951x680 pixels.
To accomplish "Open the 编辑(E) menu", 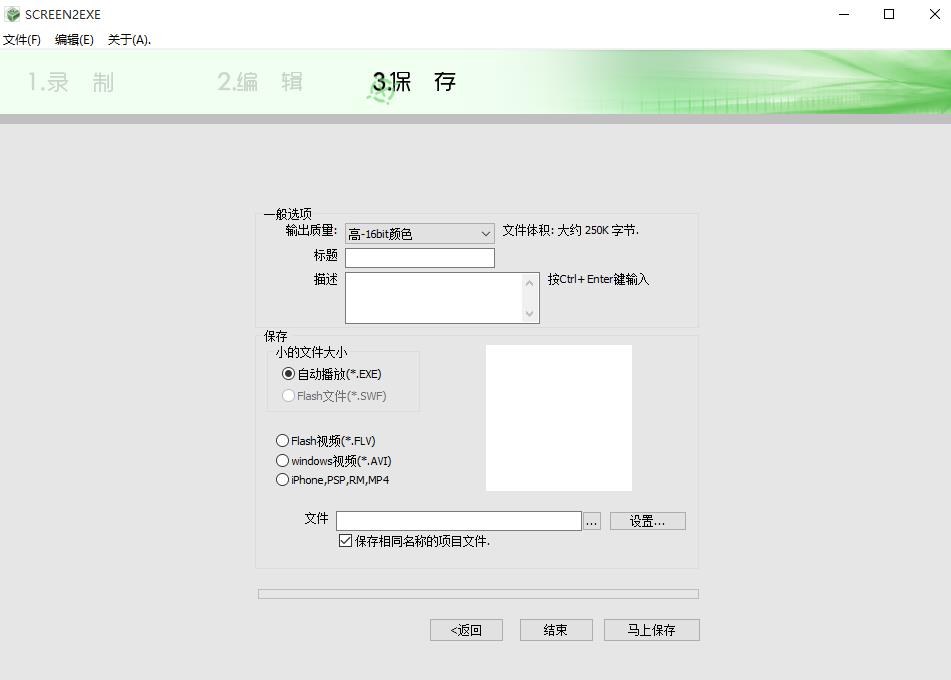I will [74, 40].
